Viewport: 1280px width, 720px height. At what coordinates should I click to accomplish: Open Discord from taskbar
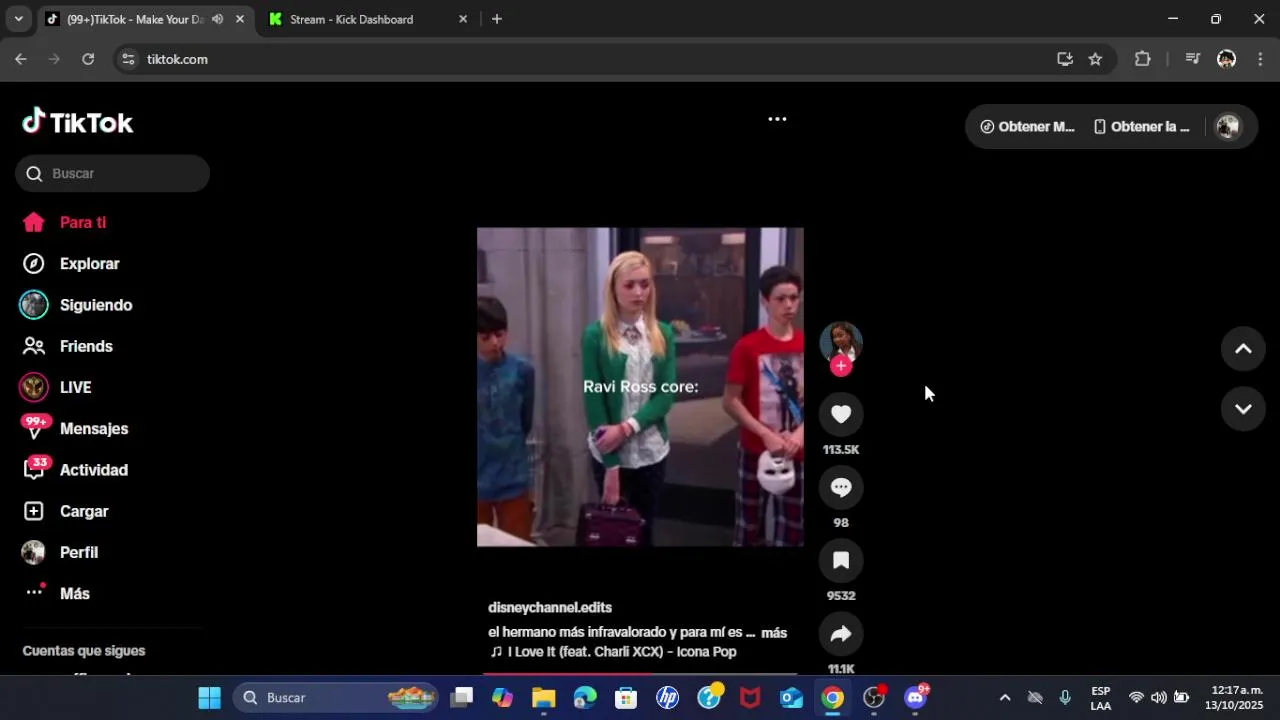pos(916,698)
